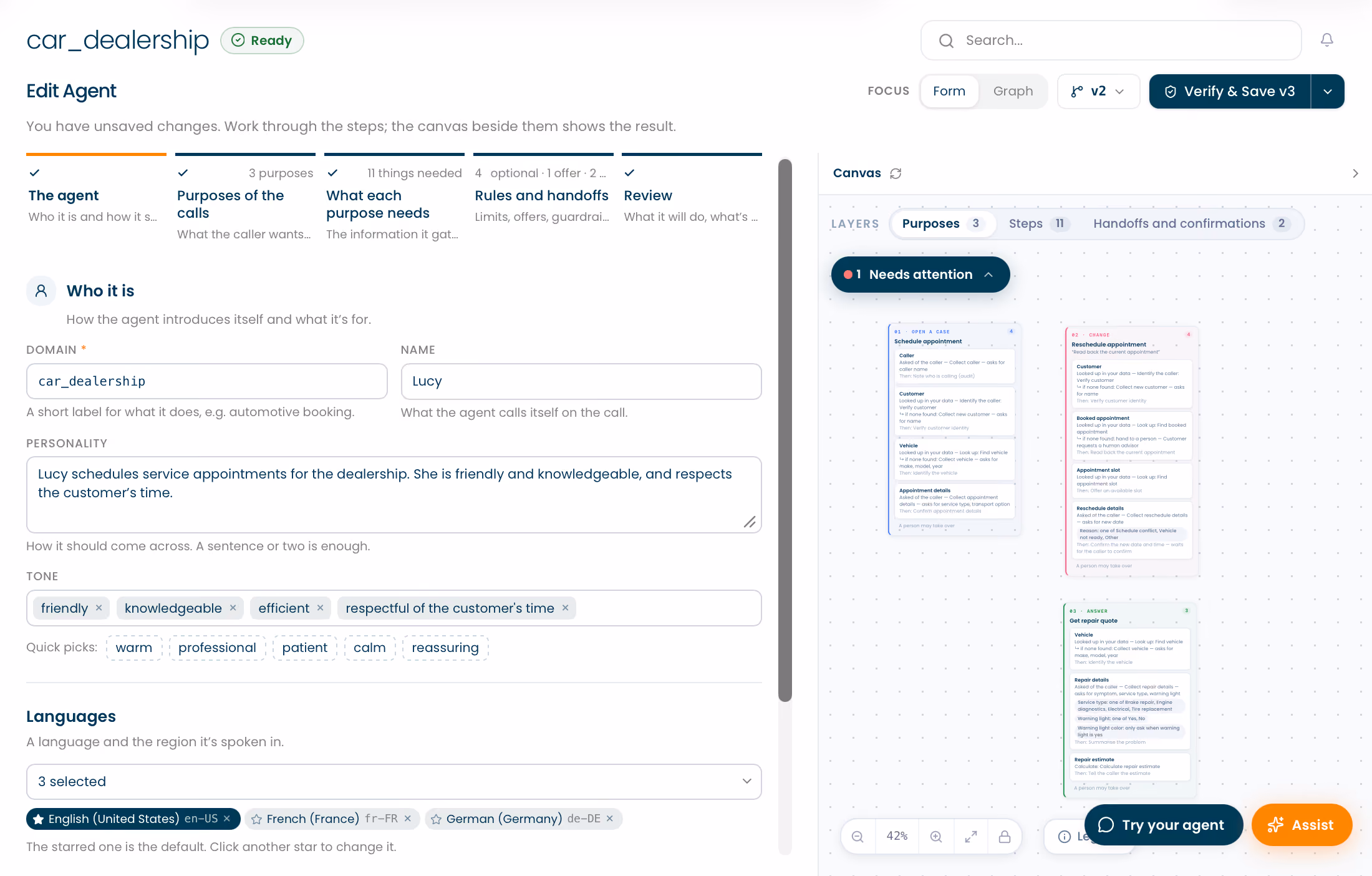Click the Name field containing Lucy
The width and height of the screenshot is (1372, 876).
click(581, 381)
